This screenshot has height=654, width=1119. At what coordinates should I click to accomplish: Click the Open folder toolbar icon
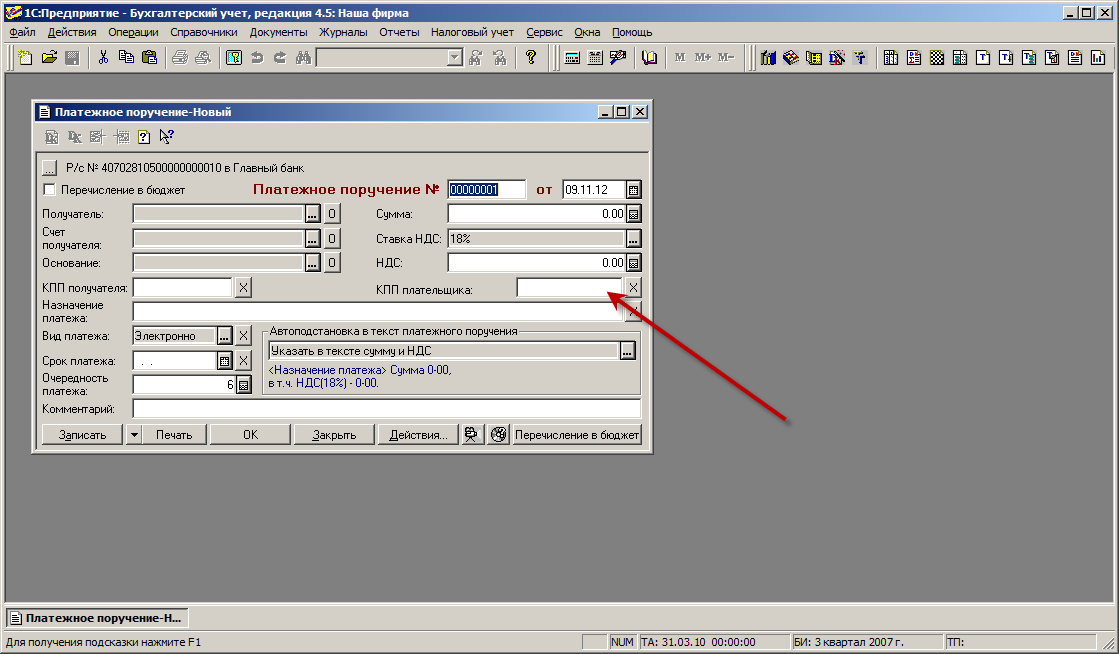pos(49,57)
